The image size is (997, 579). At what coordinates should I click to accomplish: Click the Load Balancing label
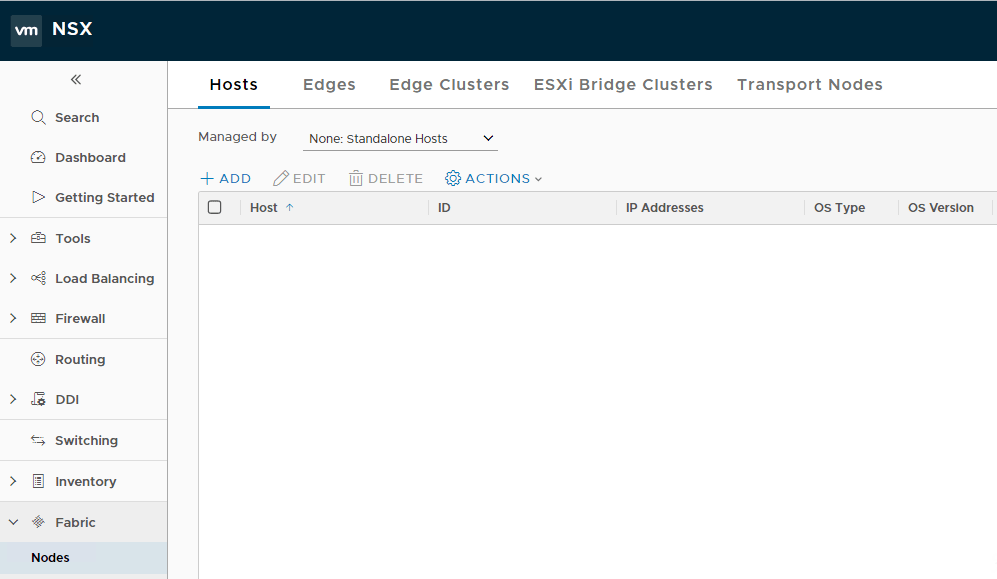point(104,278)
